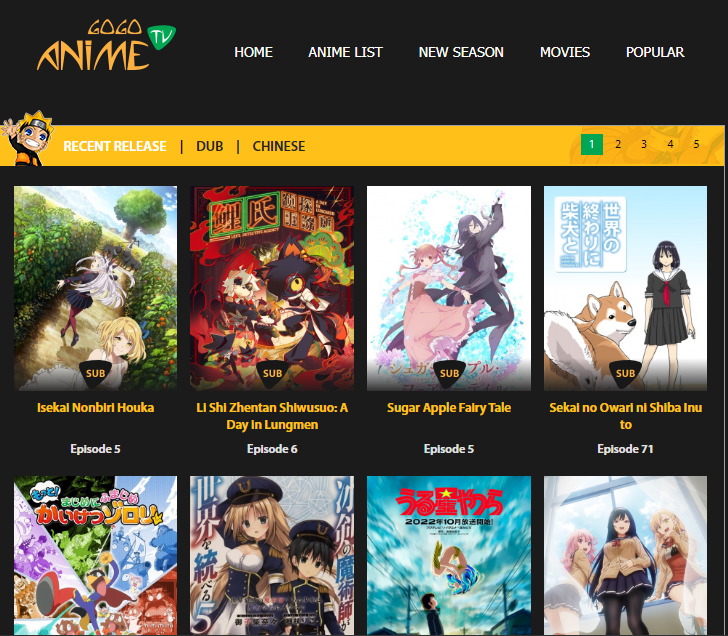Screen dimensions: 728x636
Task: Open NEW SEASON in navigation
Action: [461, 52]
